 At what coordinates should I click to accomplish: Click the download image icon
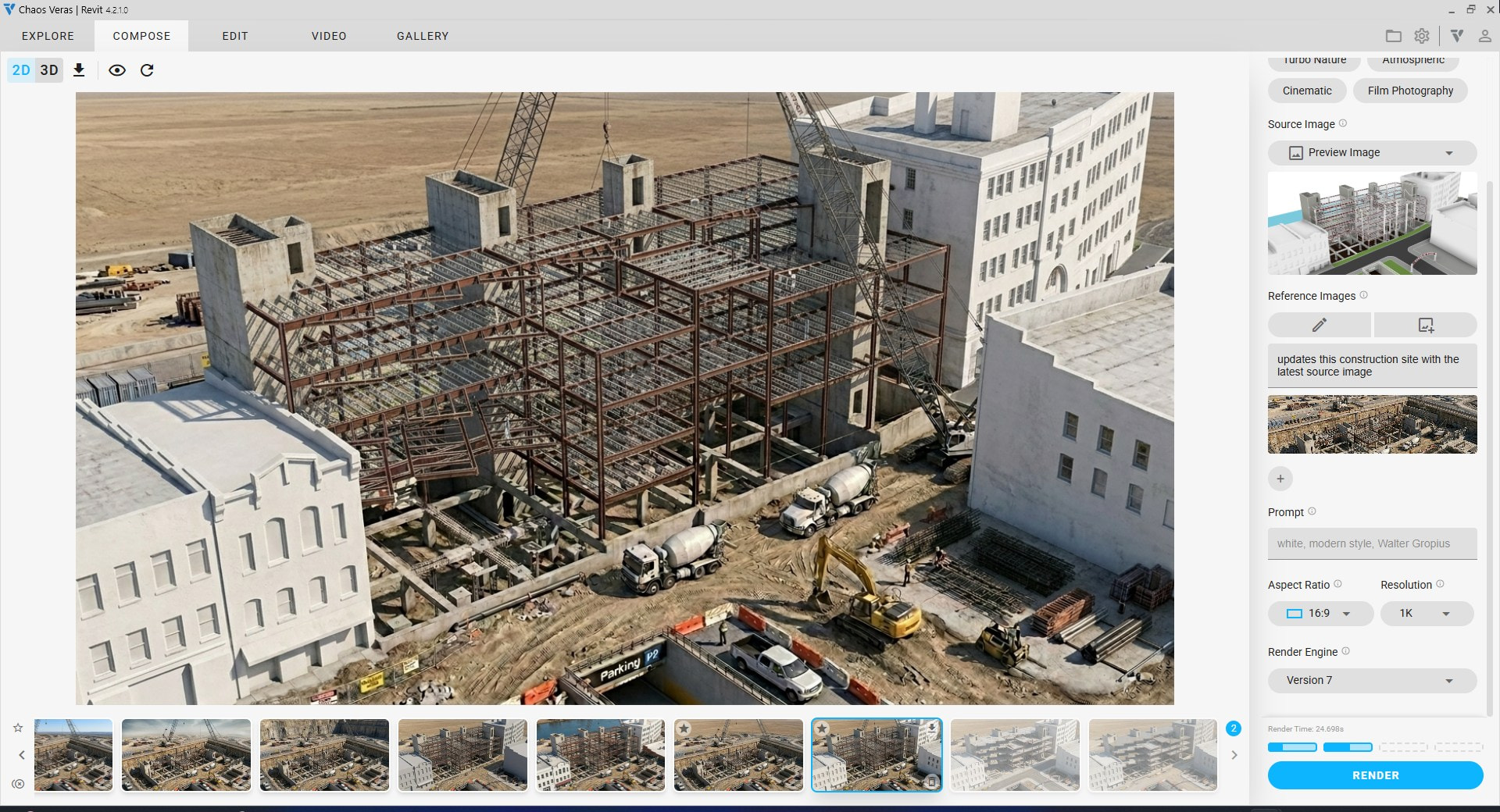(x=79, y=70)
